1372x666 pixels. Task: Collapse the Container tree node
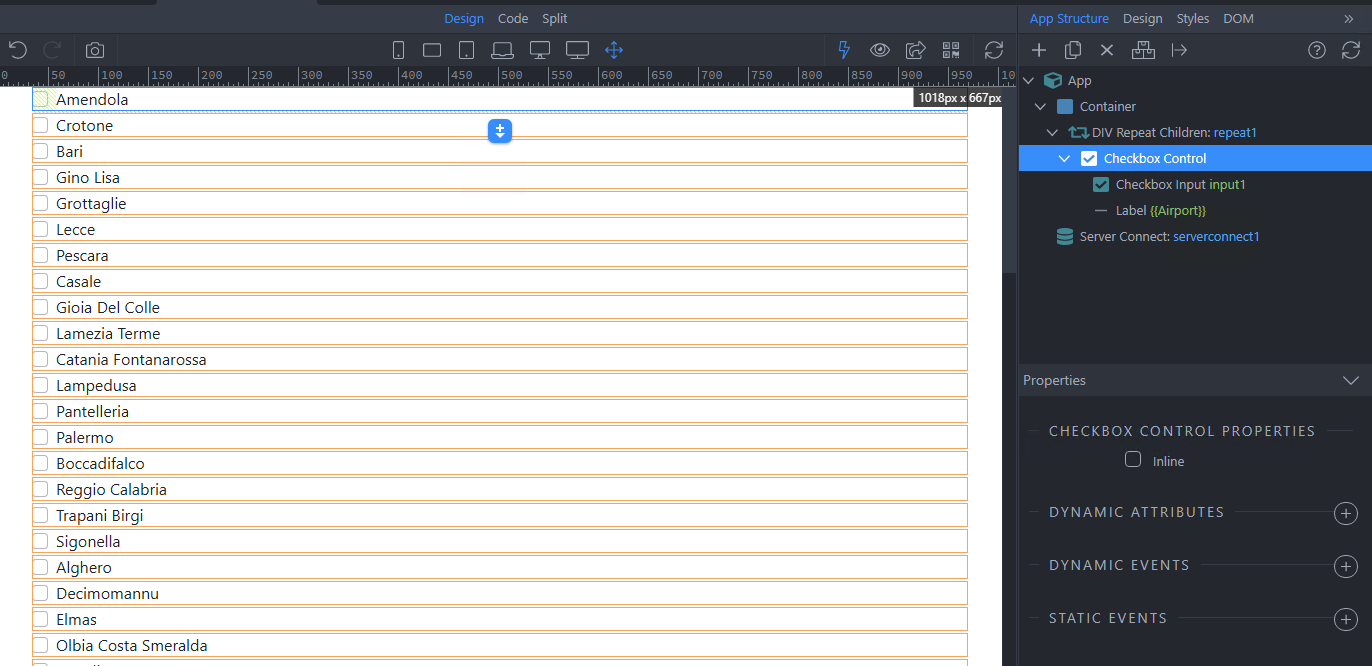pyautogui.click(x=1041, y=107)
